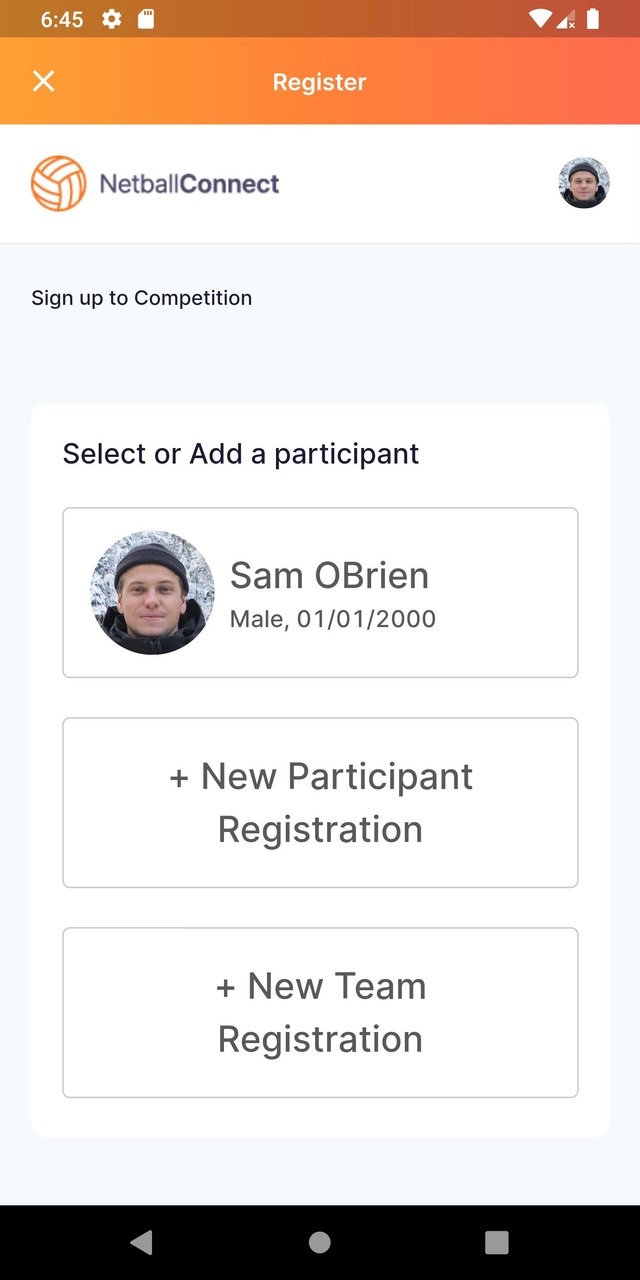Close the Register screen with the X
This screenshot has width=640, height=1280.
44,82
